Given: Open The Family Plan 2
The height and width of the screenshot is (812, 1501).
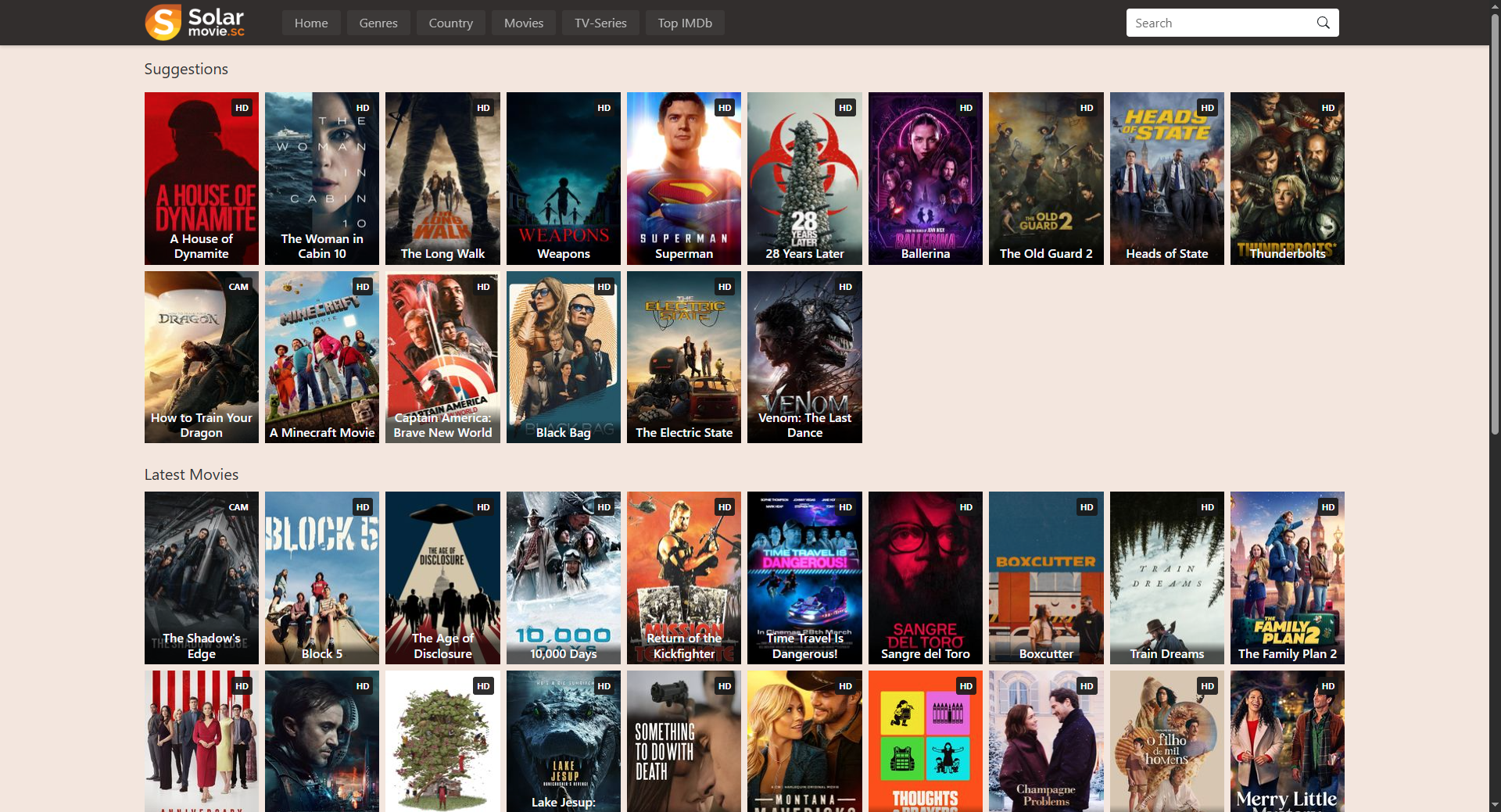Looking at the screenshot, I should tap(1287, 578).
